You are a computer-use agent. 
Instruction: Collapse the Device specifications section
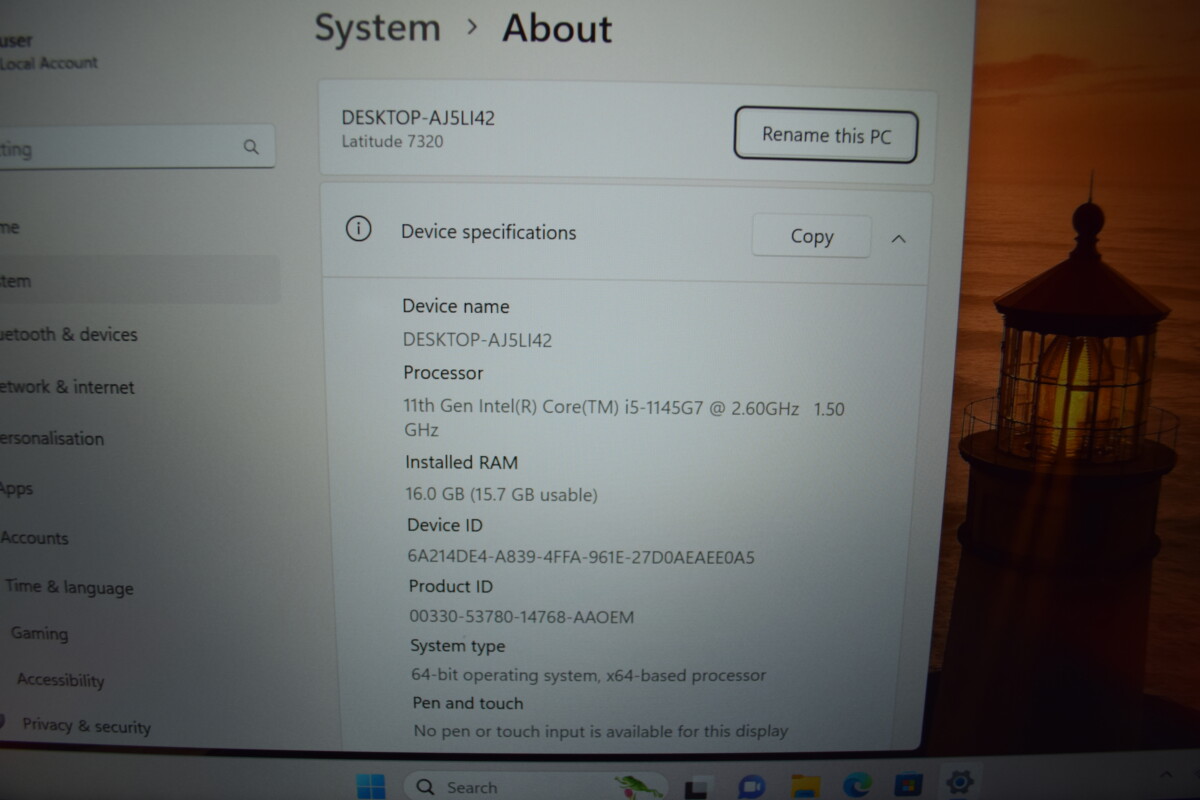coord(898,238)
